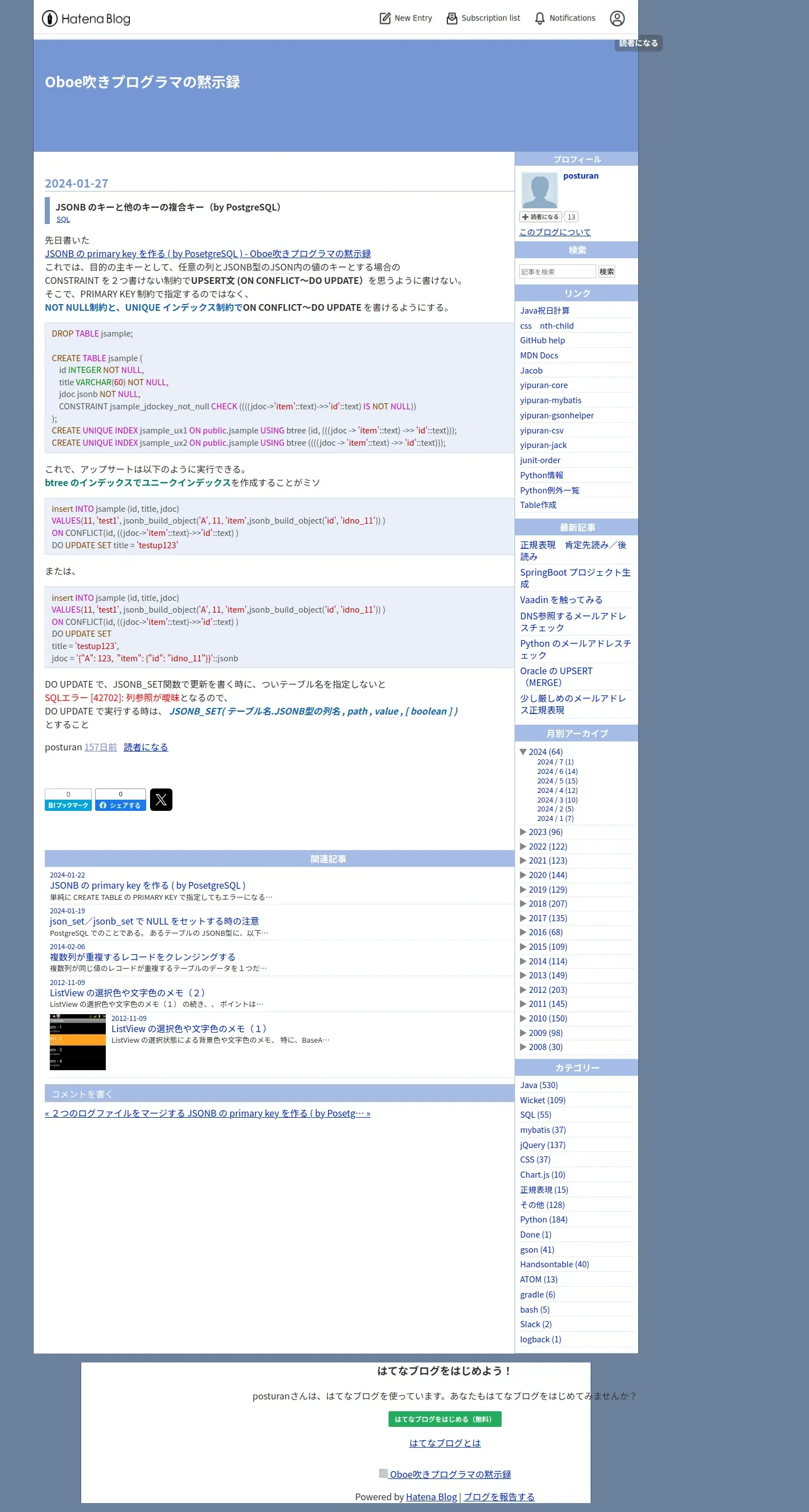809x1512 pixels.
Task: Click the 読者になる link beside the 157日前 timestamp
Action: coord(146,746)
